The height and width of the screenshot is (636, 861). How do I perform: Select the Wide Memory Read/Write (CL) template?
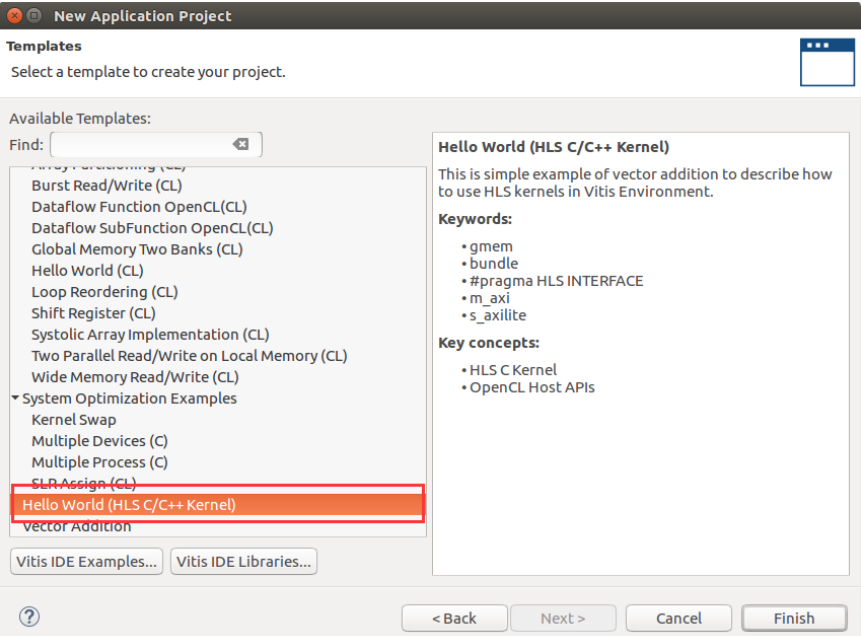(135, 377)
